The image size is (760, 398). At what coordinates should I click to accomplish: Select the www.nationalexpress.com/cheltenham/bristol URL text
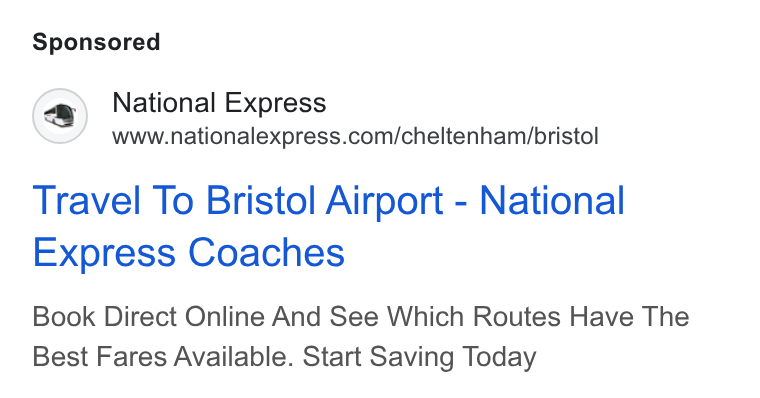point(355,136)
